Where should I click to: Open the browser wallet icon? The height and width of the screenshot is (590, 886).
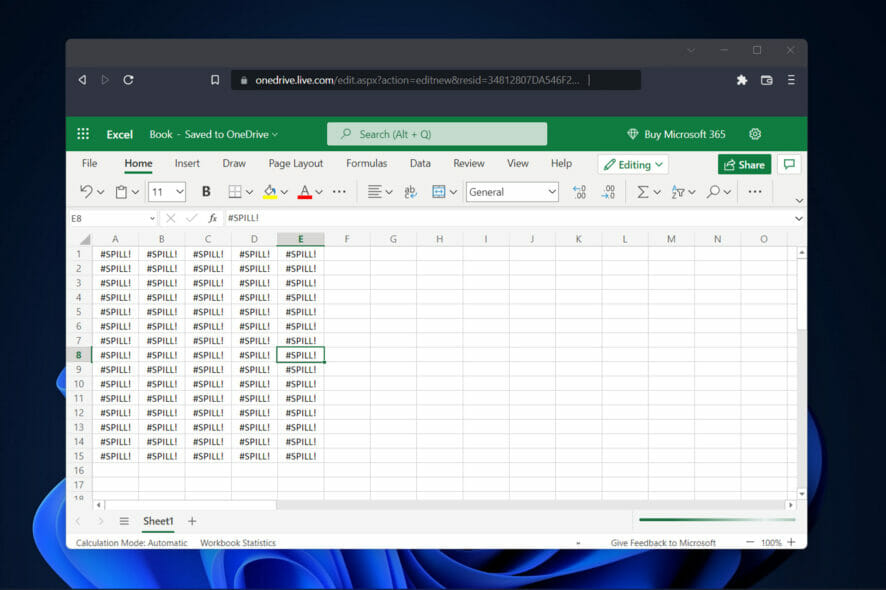click(x=767, y=80)
